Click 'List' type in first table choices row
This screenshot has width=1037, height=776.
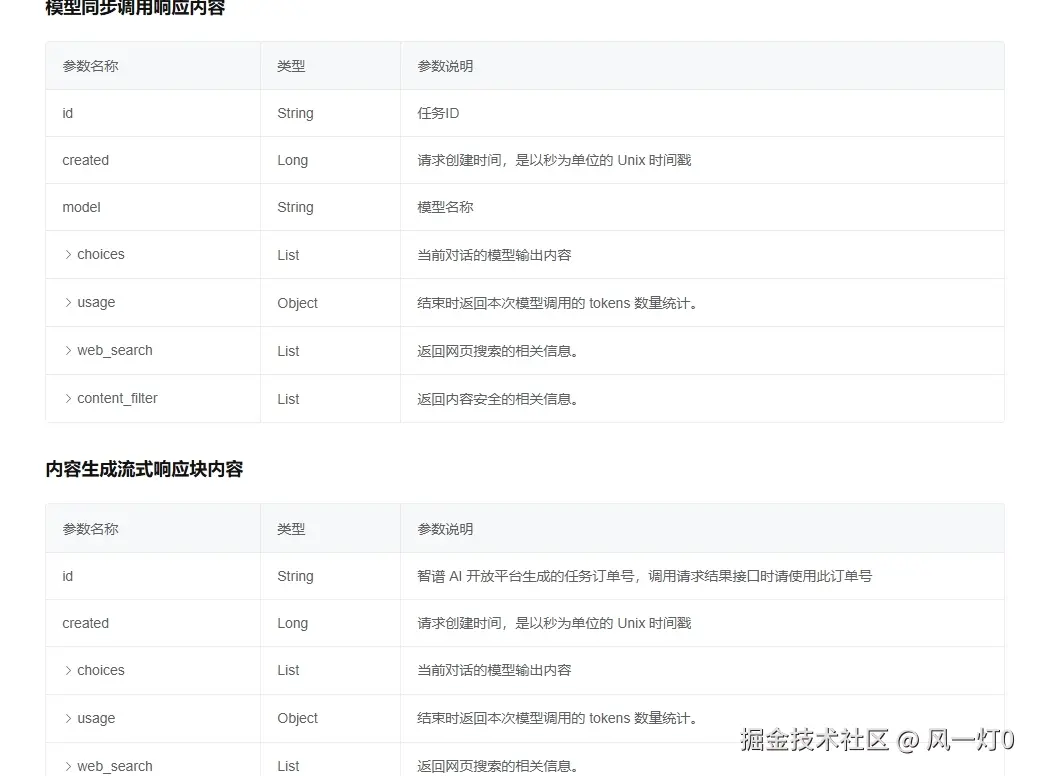coord(288,255)
